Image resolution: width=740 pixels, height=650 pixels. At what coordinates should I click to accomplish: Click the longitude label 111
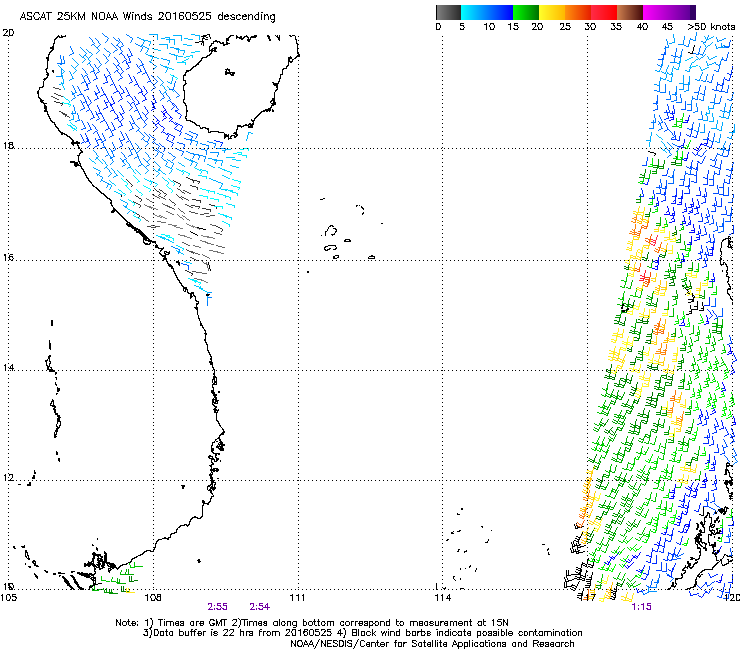pyautogui.click(x=297, y=598)
